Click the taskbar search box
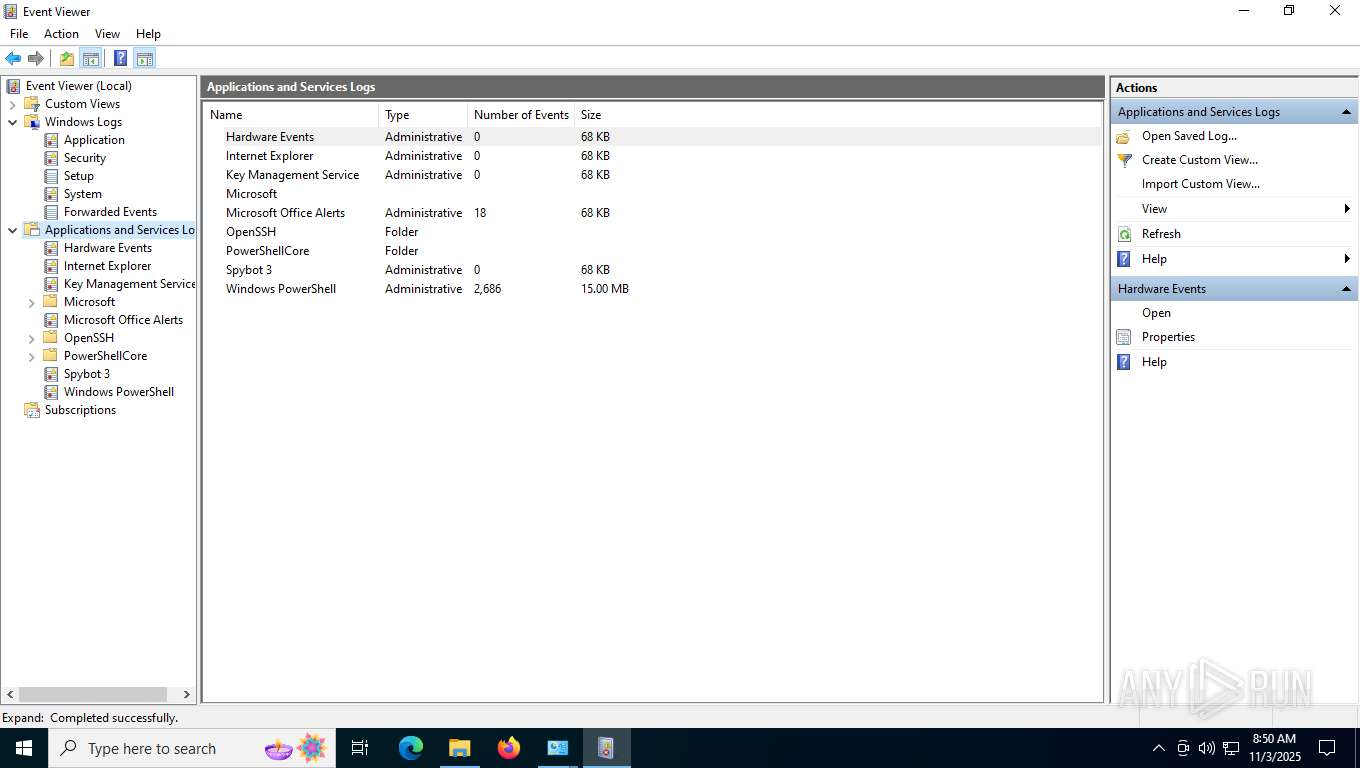Image resolution: width=1360 pixels, height=768 pixels. [x=190, y=748]
